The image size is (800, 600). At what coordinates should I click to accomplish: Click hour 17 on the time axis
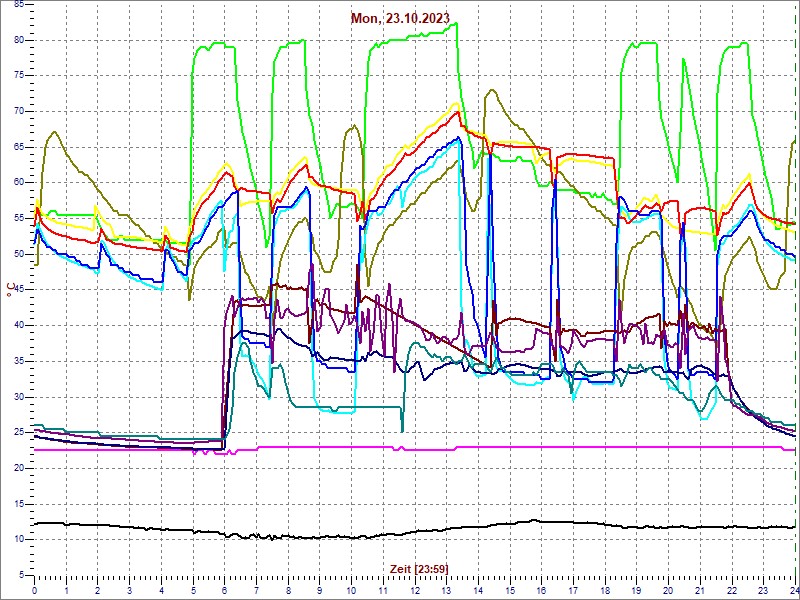[573, 590]
